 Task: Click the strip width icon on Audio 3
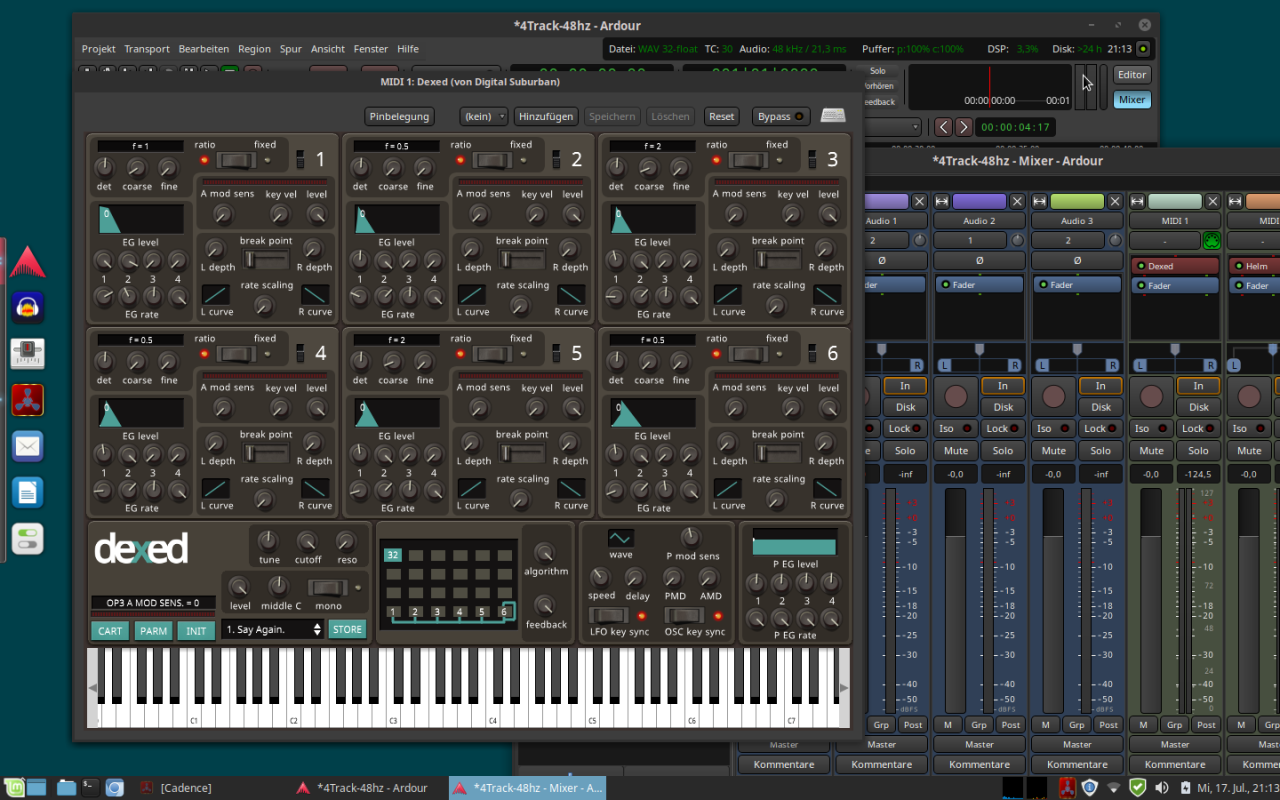tap(1040, 202)
